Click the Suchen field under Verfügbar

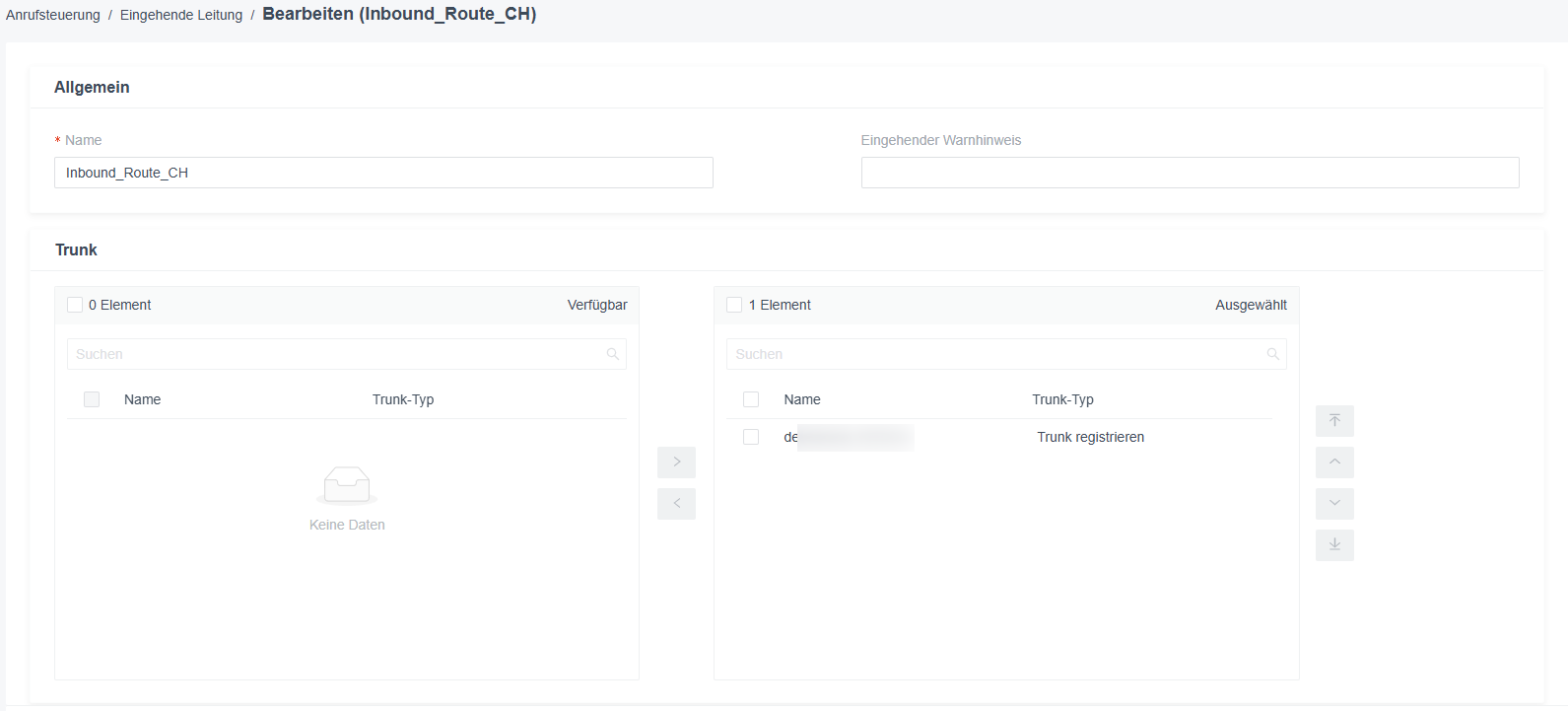coord(347,354)
